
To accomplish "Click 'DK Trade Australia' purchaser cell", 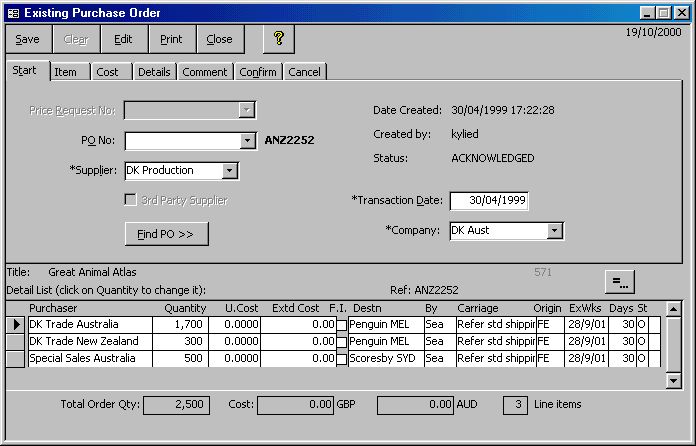I will point(90,324).
